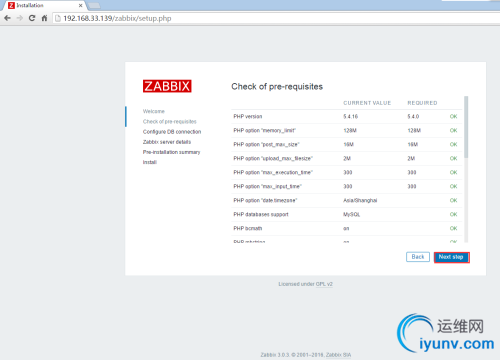500x360 pixels.
Task: Close the Installation tab
Action: (80, 5)
